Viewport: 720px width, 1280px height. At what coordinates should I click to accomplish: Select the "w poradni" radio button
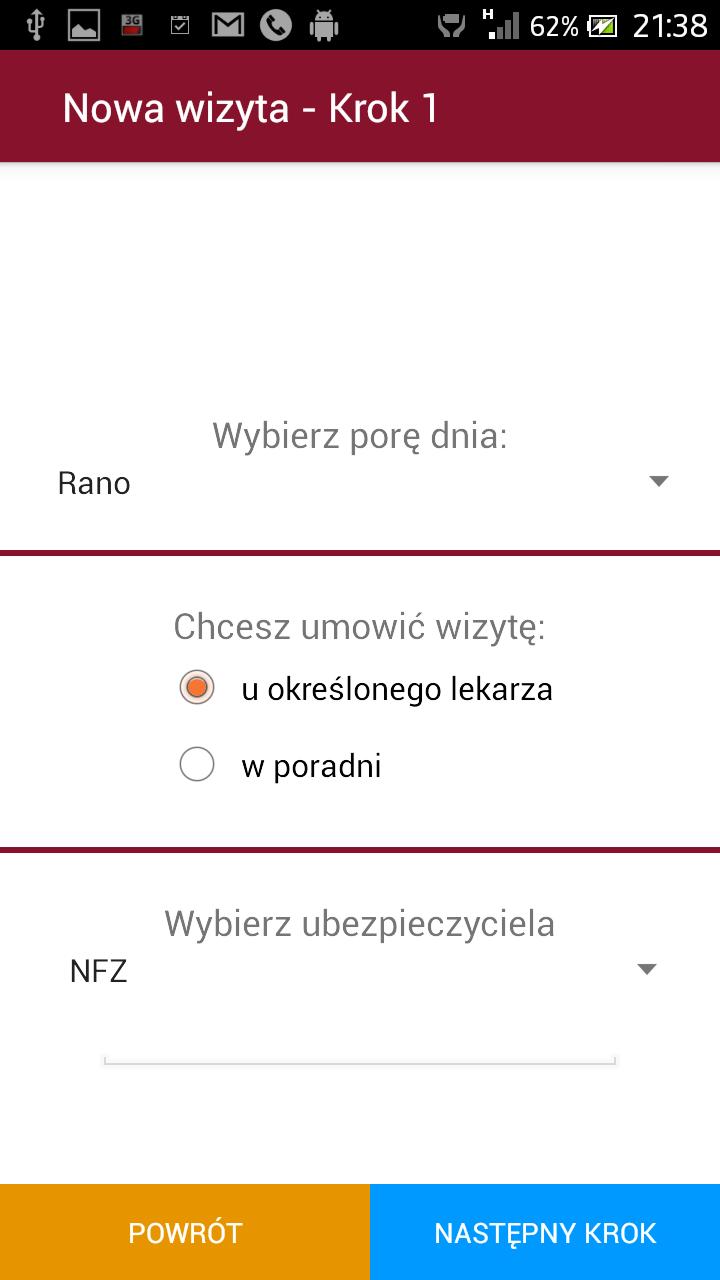197,765
